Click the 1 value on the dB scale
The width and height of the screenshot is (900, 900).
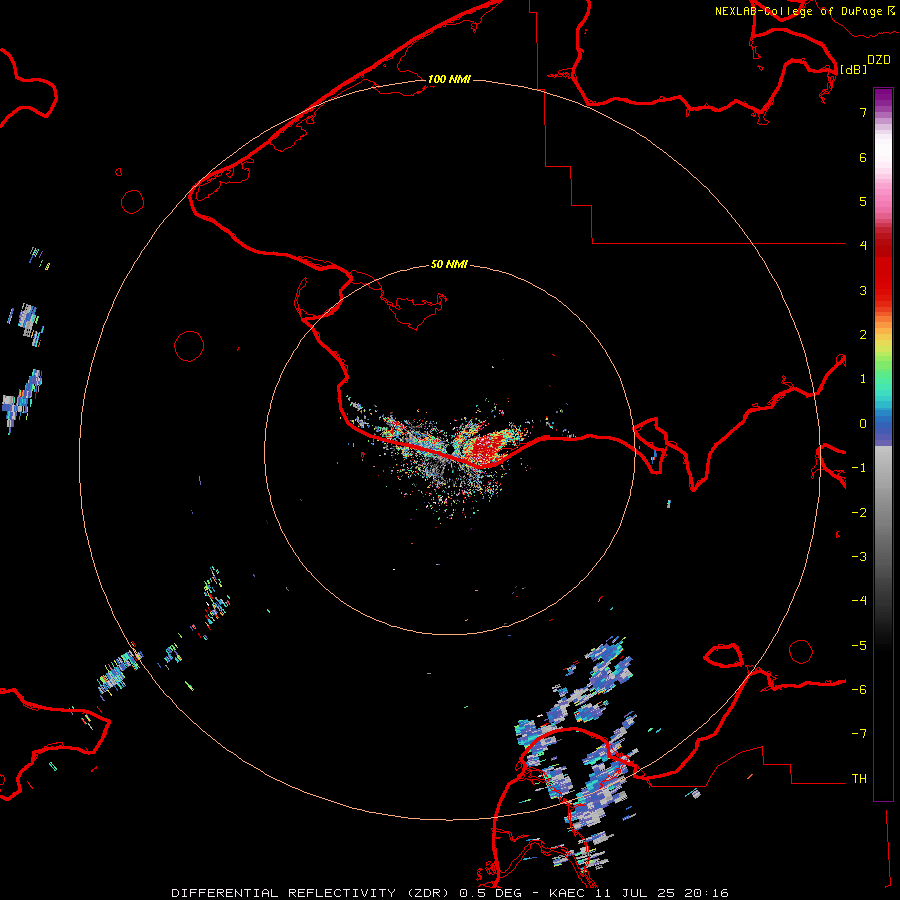[x=863, y=379]
